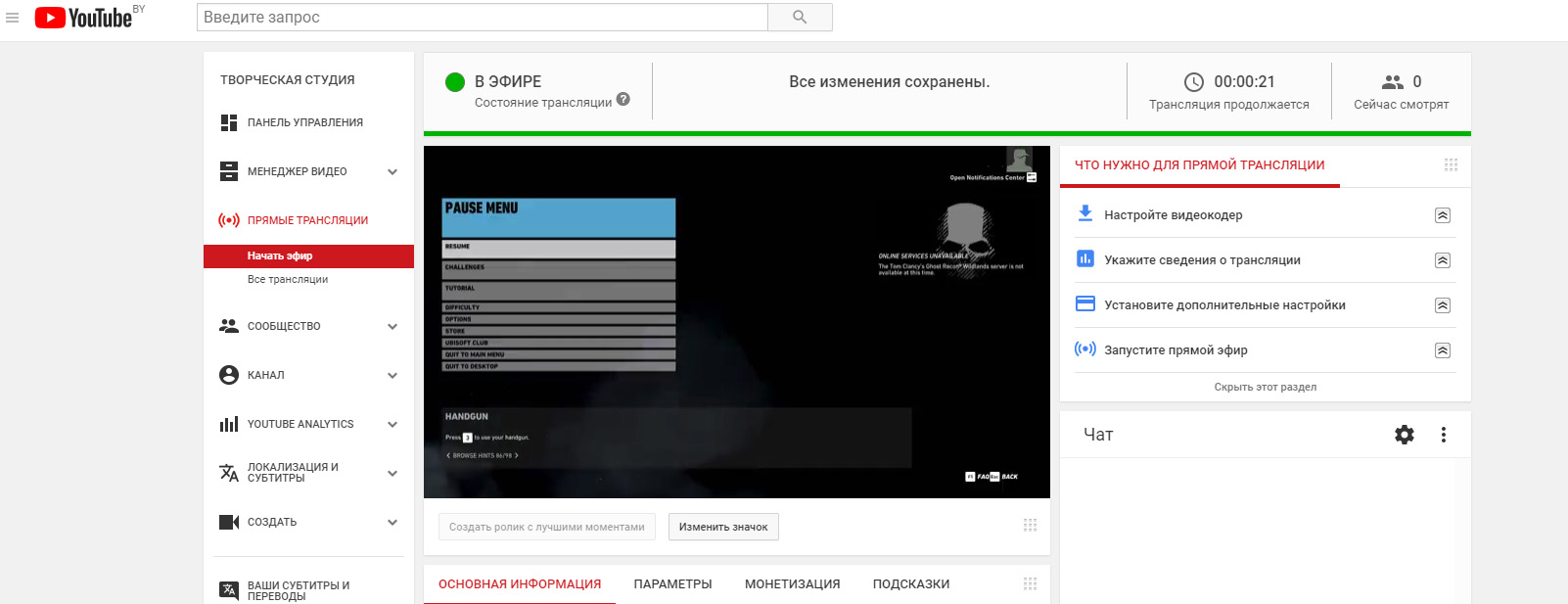Click drag handle on info tabs card
This screenshot has width=1568, height=604.
tap(1030, 583)
